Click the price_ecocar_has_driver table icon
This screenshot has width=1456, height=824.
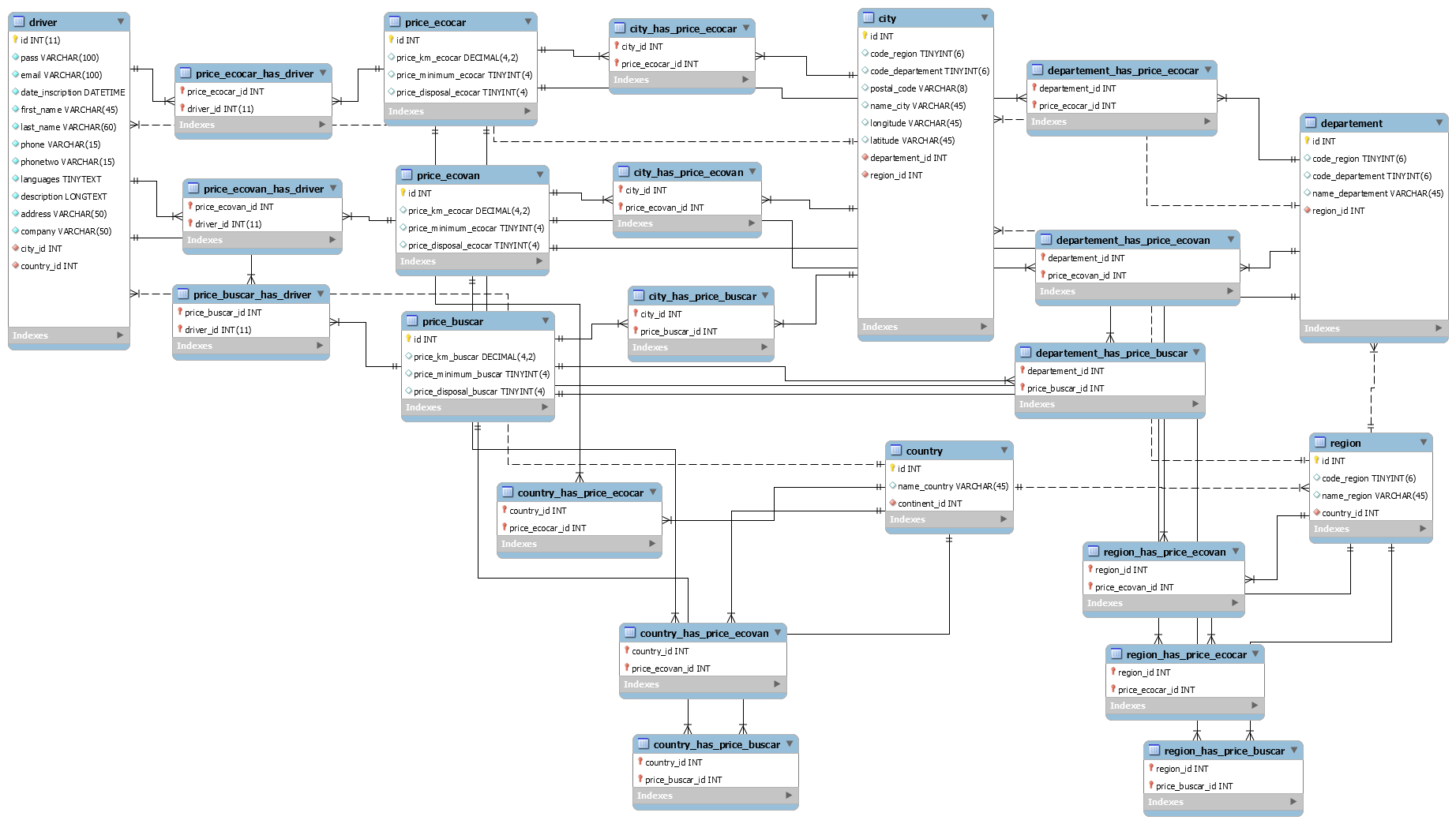(x=186, y=73)
